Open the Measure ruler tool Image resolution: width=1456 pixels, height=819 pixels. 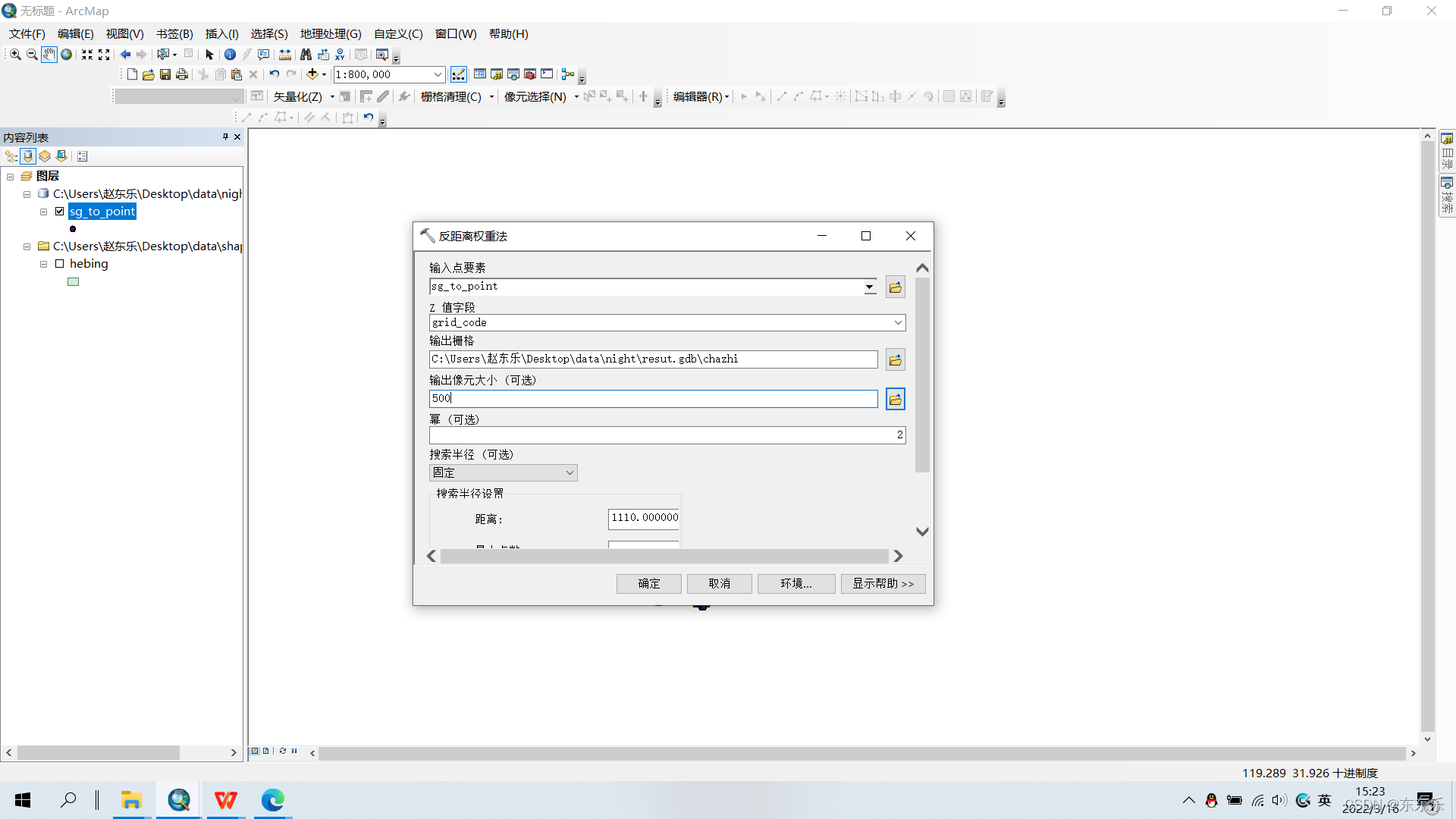(x=285, y=55)
